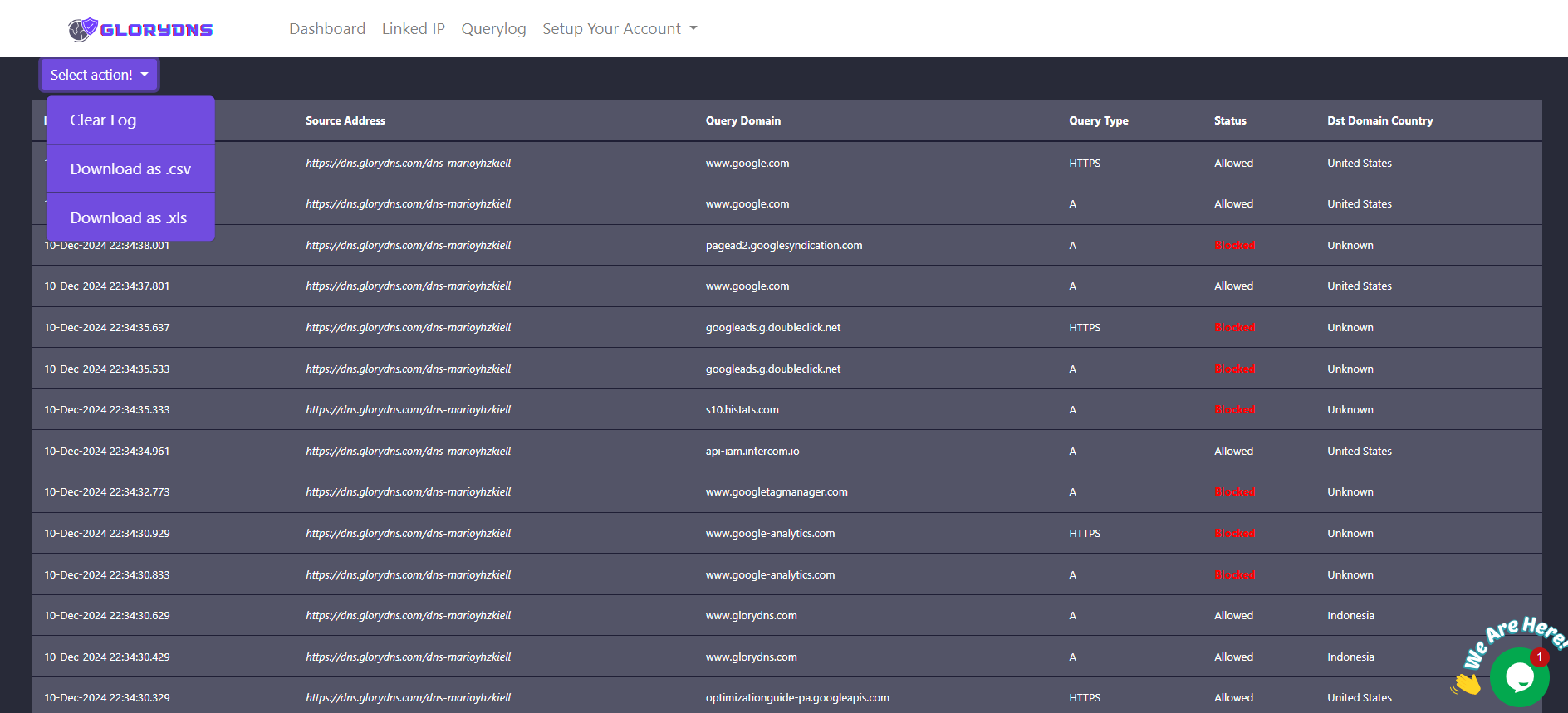
Task: Click the timestamp 10-Dec-2024 22:34:30.929
Action: pos(107,533)
